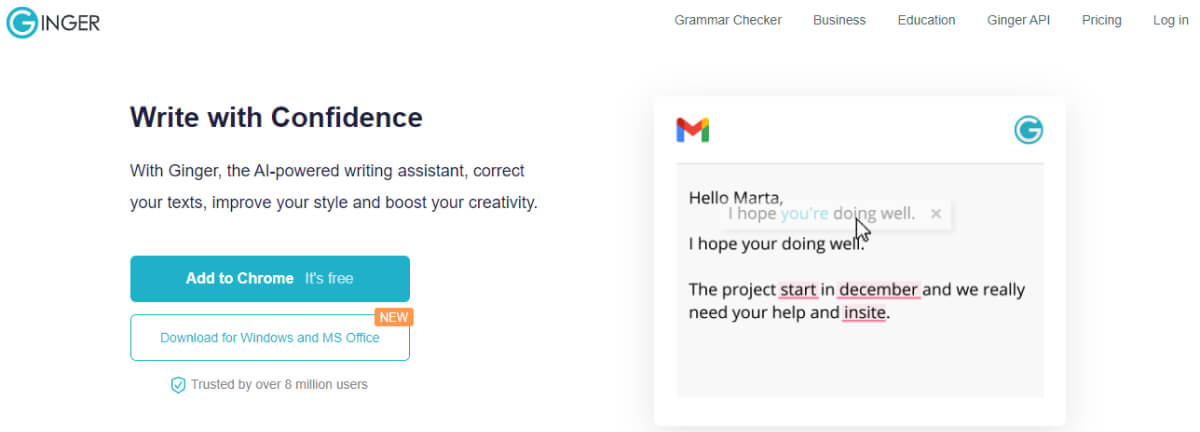Dismiss the suggestion popup with X
Screen dimensions: 1200x432
point(936,213)
